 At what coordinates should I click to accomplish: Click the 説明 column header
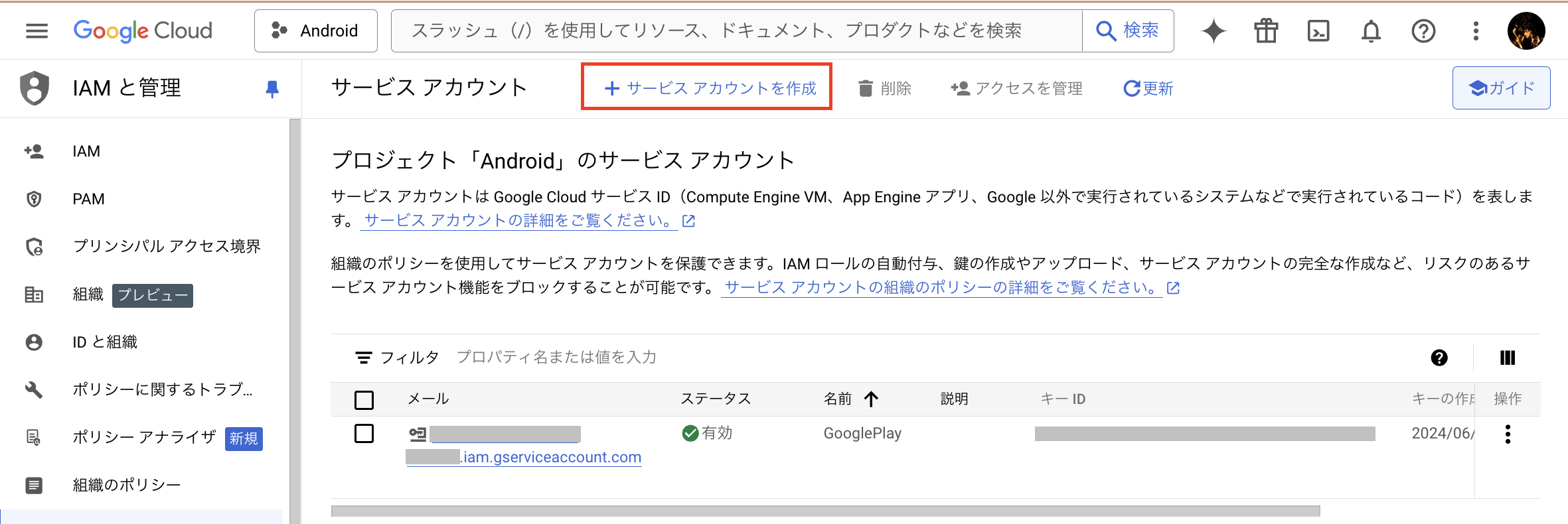pyautogui.click(x=955, y=399)
